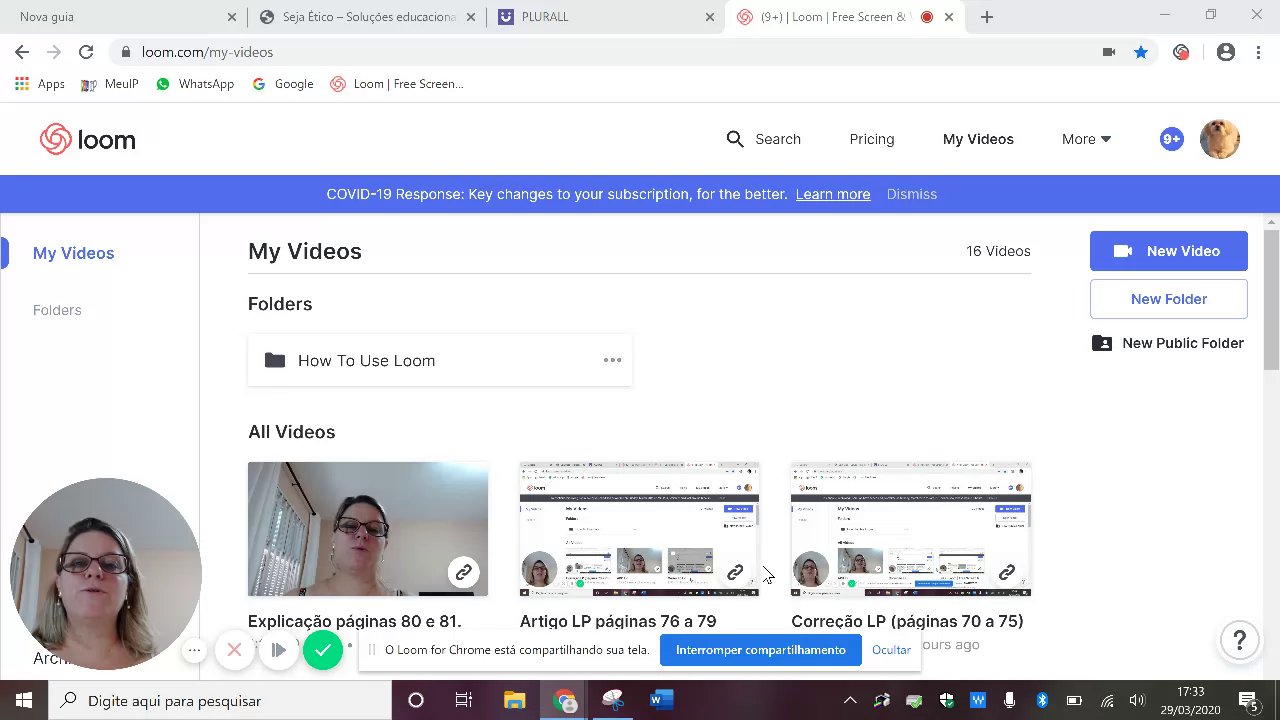Go to the Pricing page

(x=872, y=139)
